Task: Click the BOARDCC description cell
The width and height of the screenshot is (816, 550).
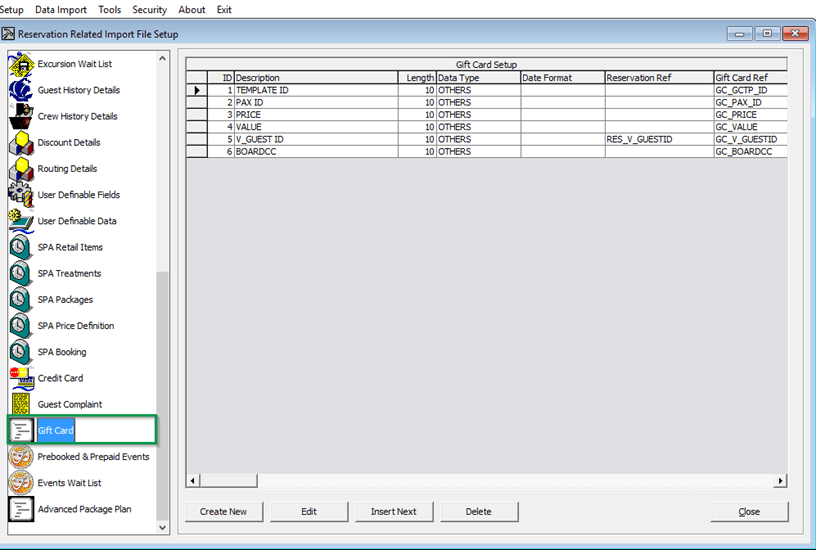Action: click(x=316, y=151)
